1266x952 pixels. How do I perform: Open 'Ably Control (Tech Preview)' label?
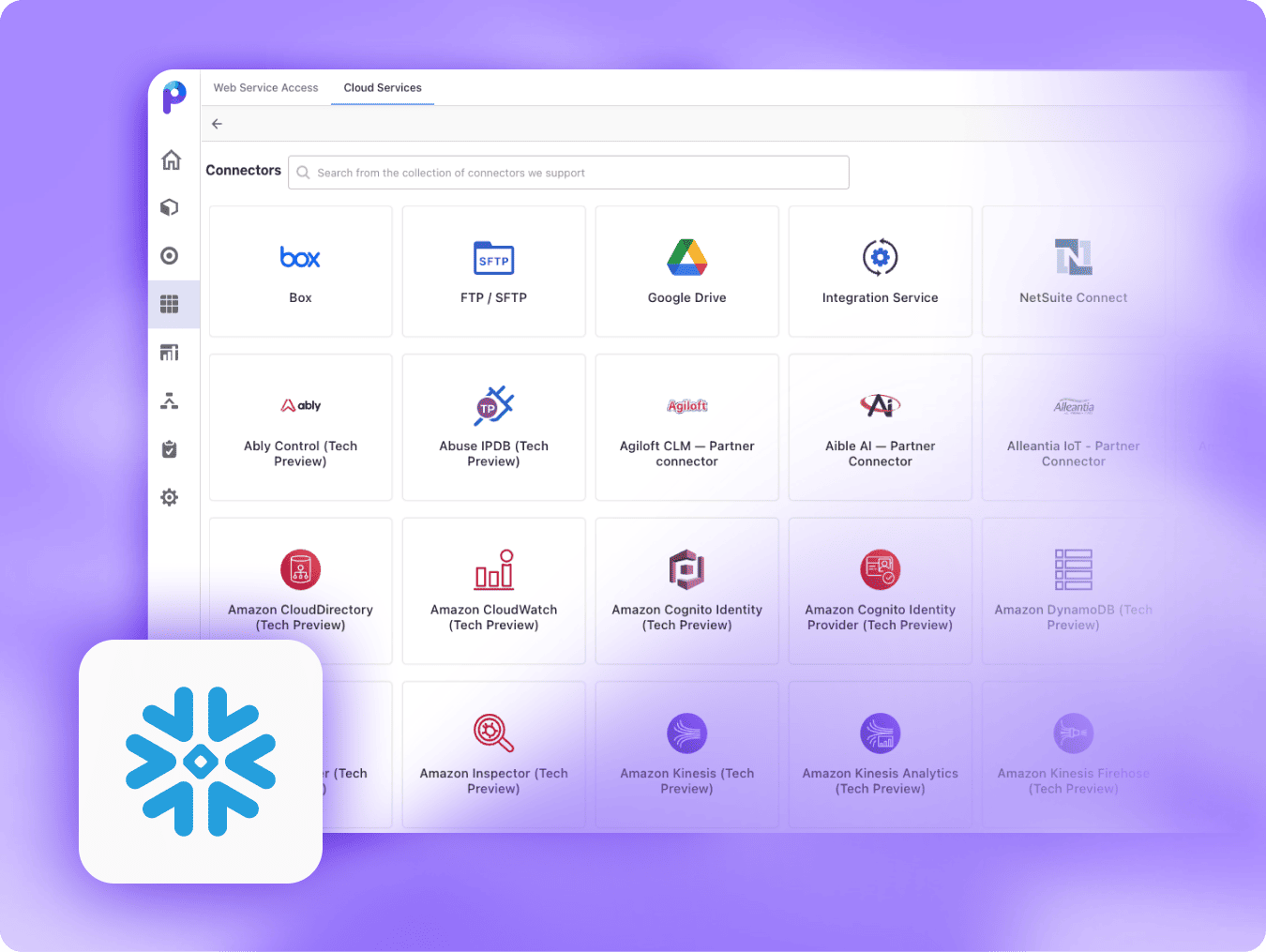301,453
